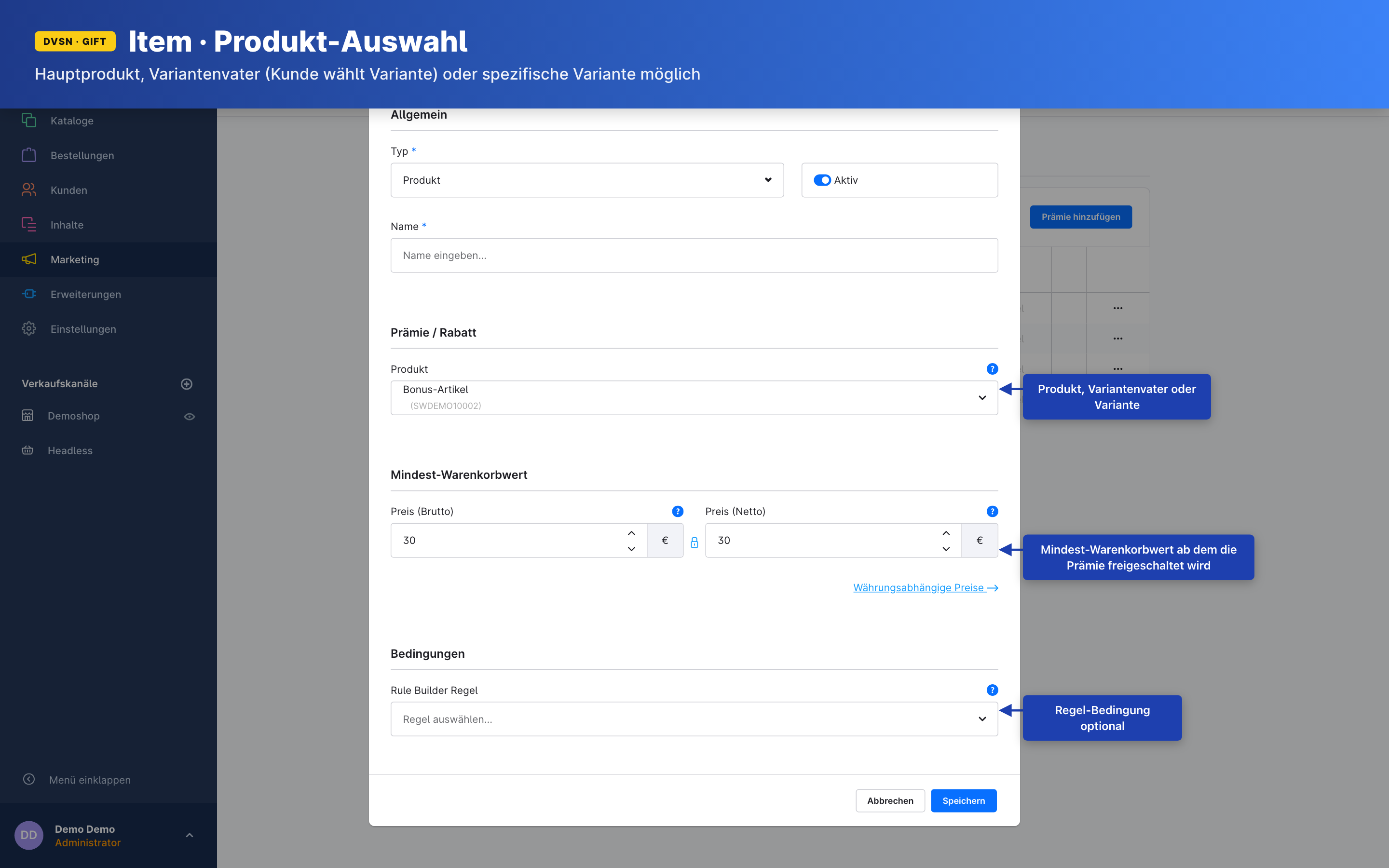Open Bestellungen via its bag icon
The image size is (1389, 868).
click(x=29, y=156)
